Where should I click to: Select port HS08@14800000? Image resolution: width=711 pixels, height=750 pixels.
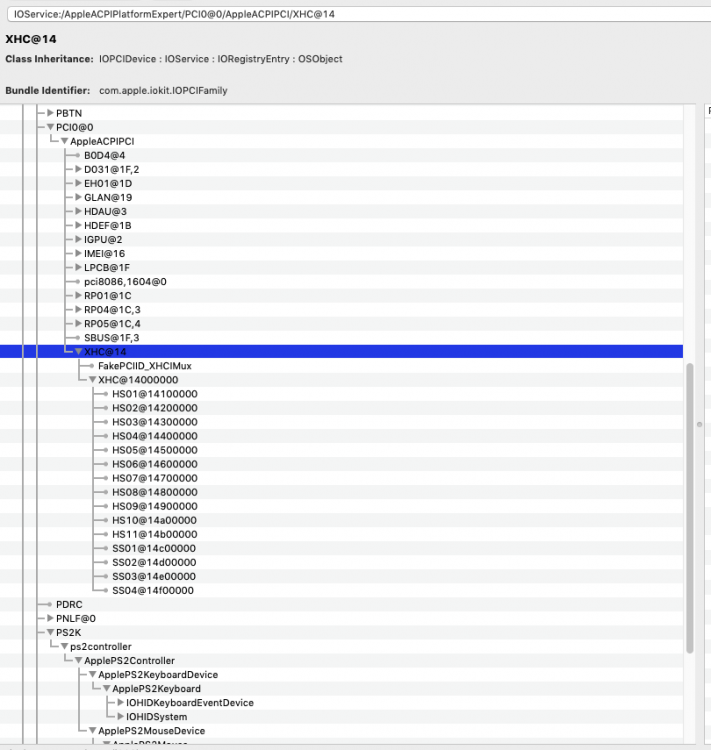click(155, 492)
